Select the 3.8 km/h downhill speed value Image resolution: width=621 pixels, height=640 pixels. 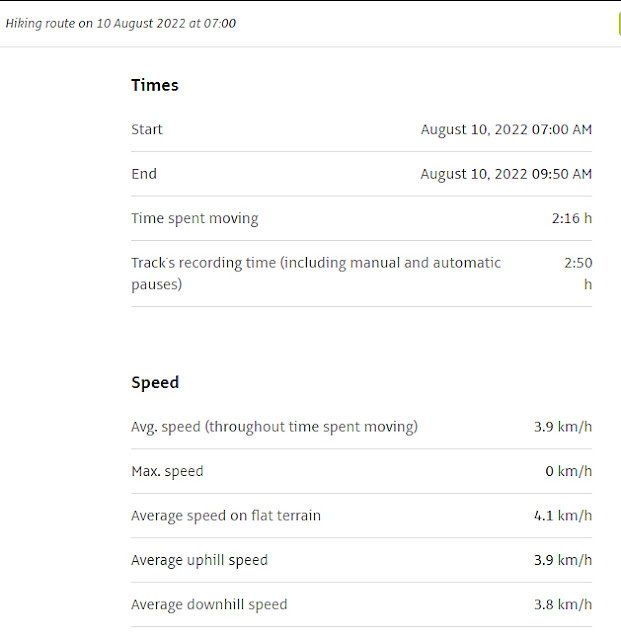click(x=563, y=604)
